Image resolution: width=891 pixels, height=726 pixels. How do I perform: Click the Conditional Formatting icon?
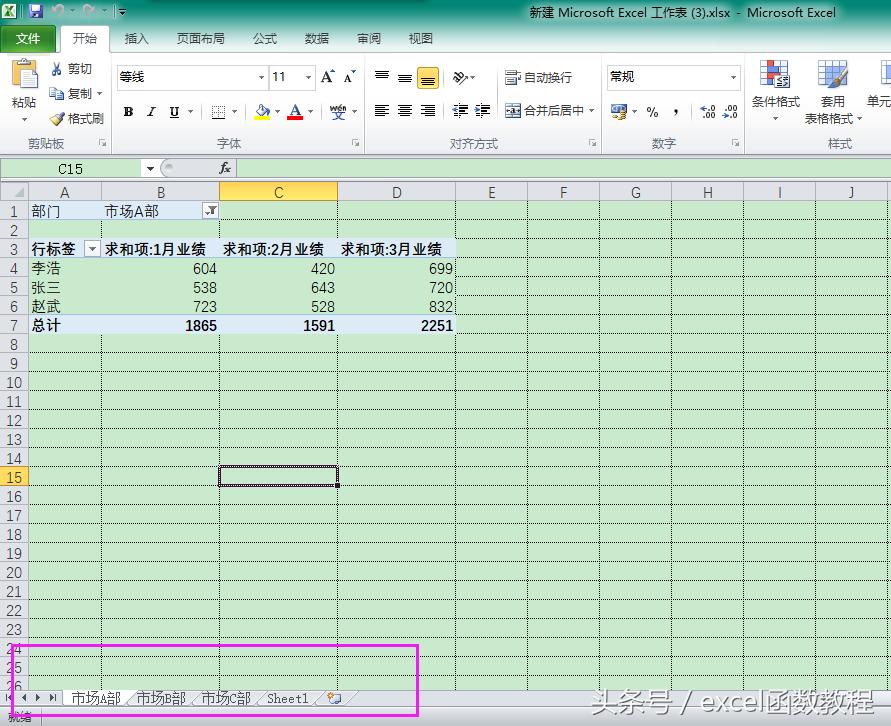coord(775,76)
